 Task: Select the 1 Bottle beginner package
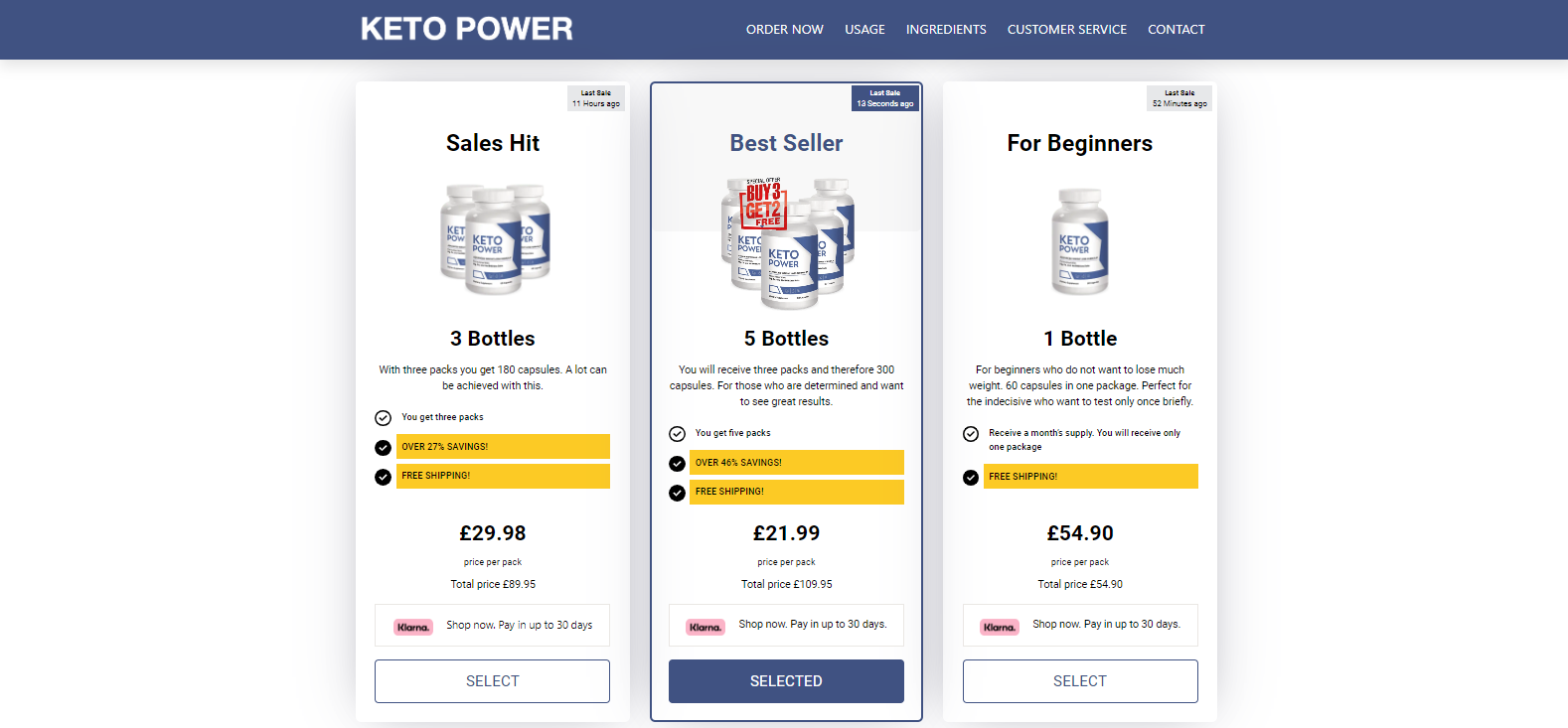(x=1080, y=681)
